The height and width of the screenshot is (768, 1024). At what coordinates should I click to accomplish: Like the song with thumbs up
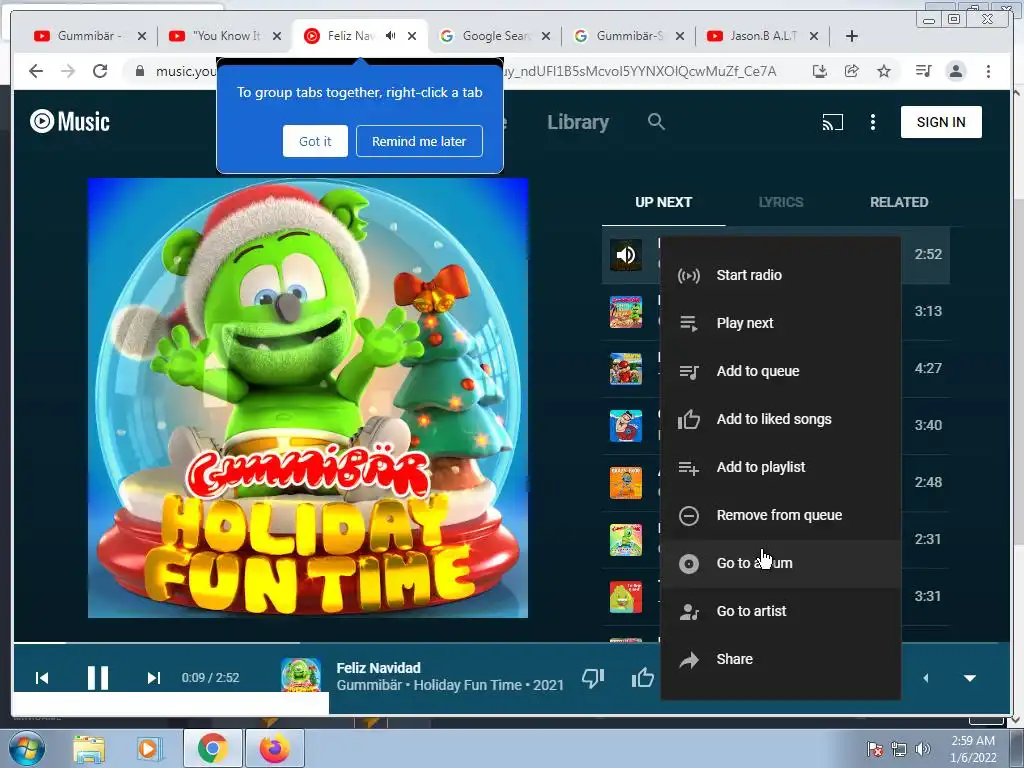tap(643, 678)
